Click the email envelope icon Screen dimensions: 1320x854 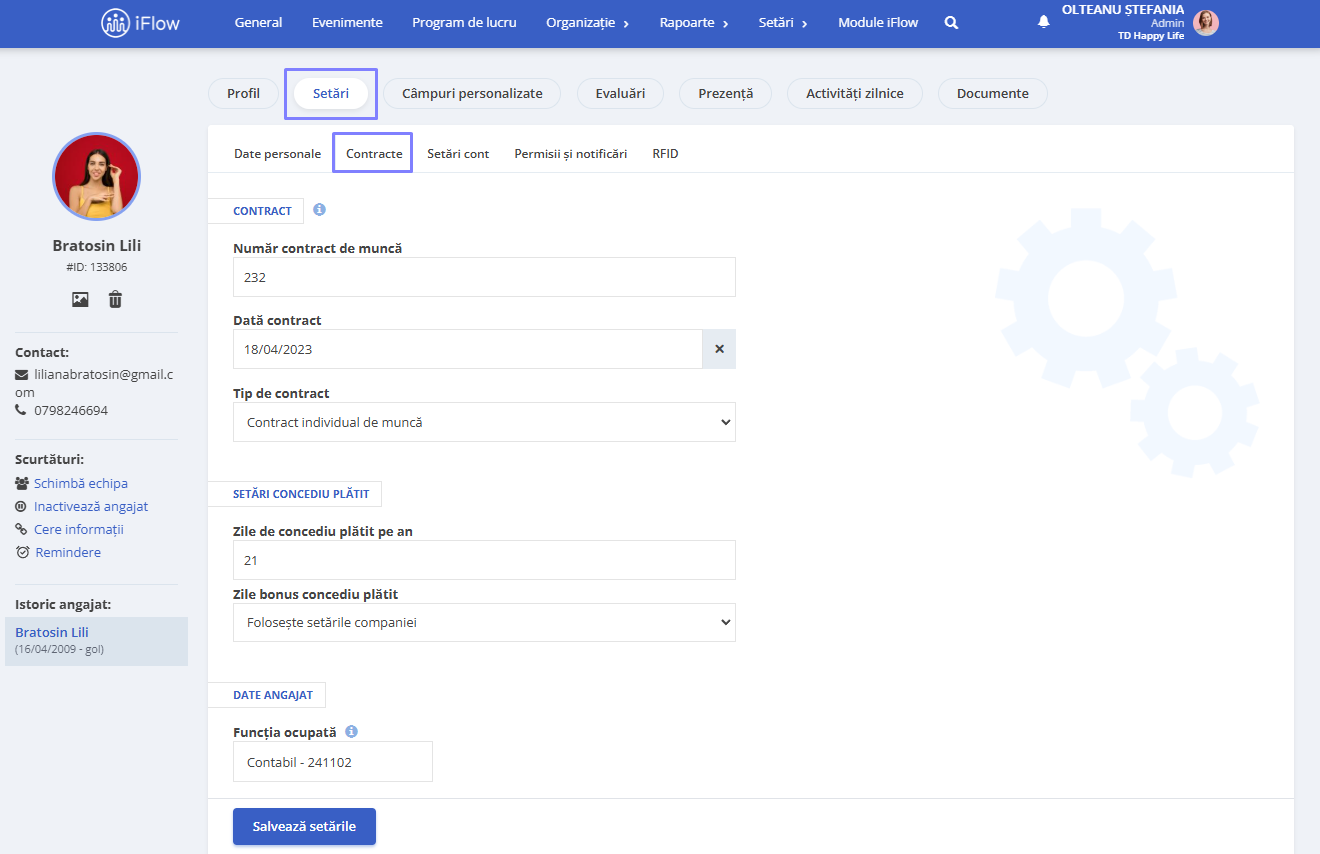point(22,375)
